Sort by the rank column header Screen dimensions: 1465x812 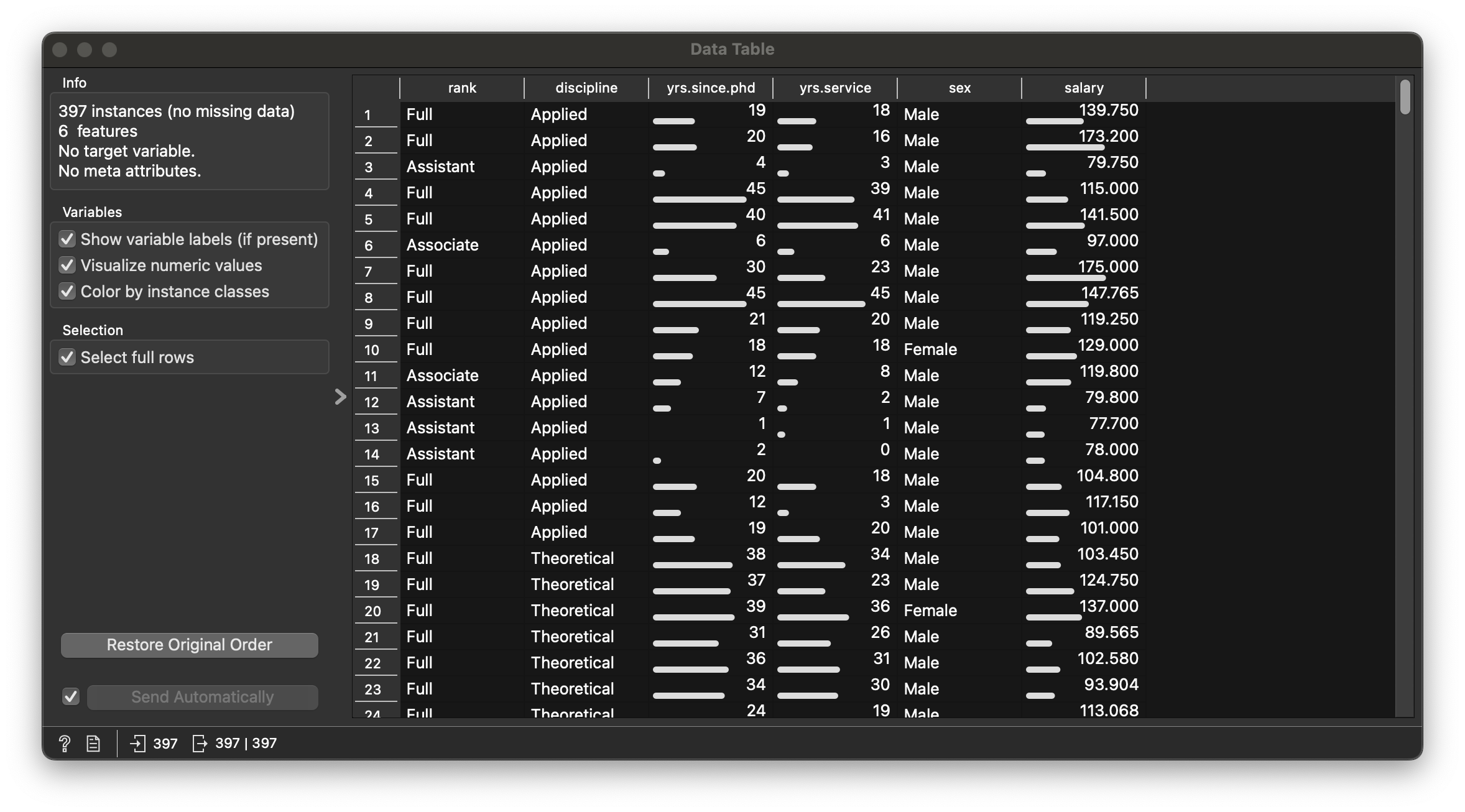(x=461, y=88)
